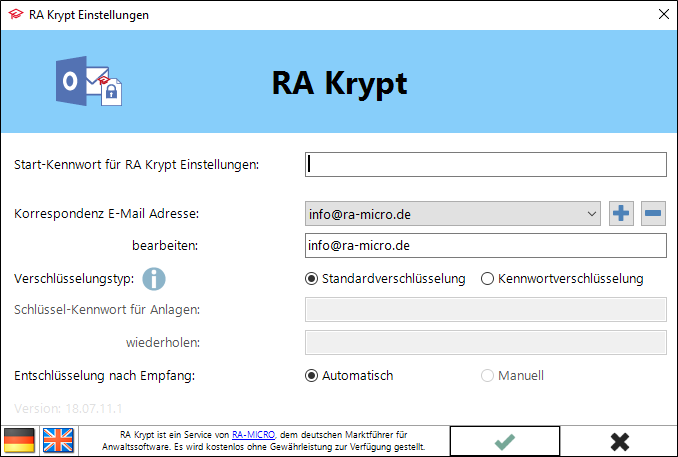Click the RA Krypt title bar icon
Screen dimensions: 678x457
click(13, 14)
